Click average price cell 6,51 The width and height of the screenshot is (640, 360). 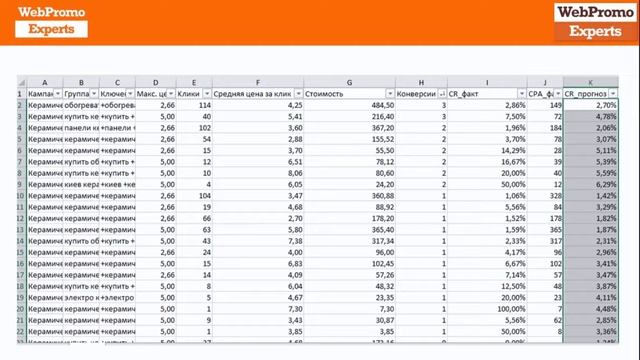point(258,162)
